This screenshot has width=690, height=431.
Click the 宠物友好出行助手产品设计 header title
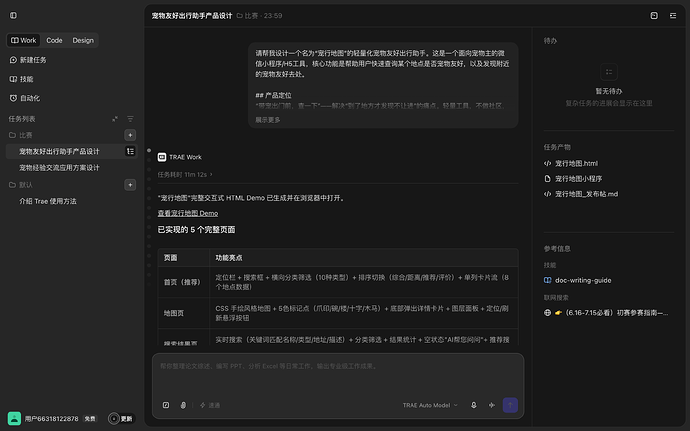[192, 16]
